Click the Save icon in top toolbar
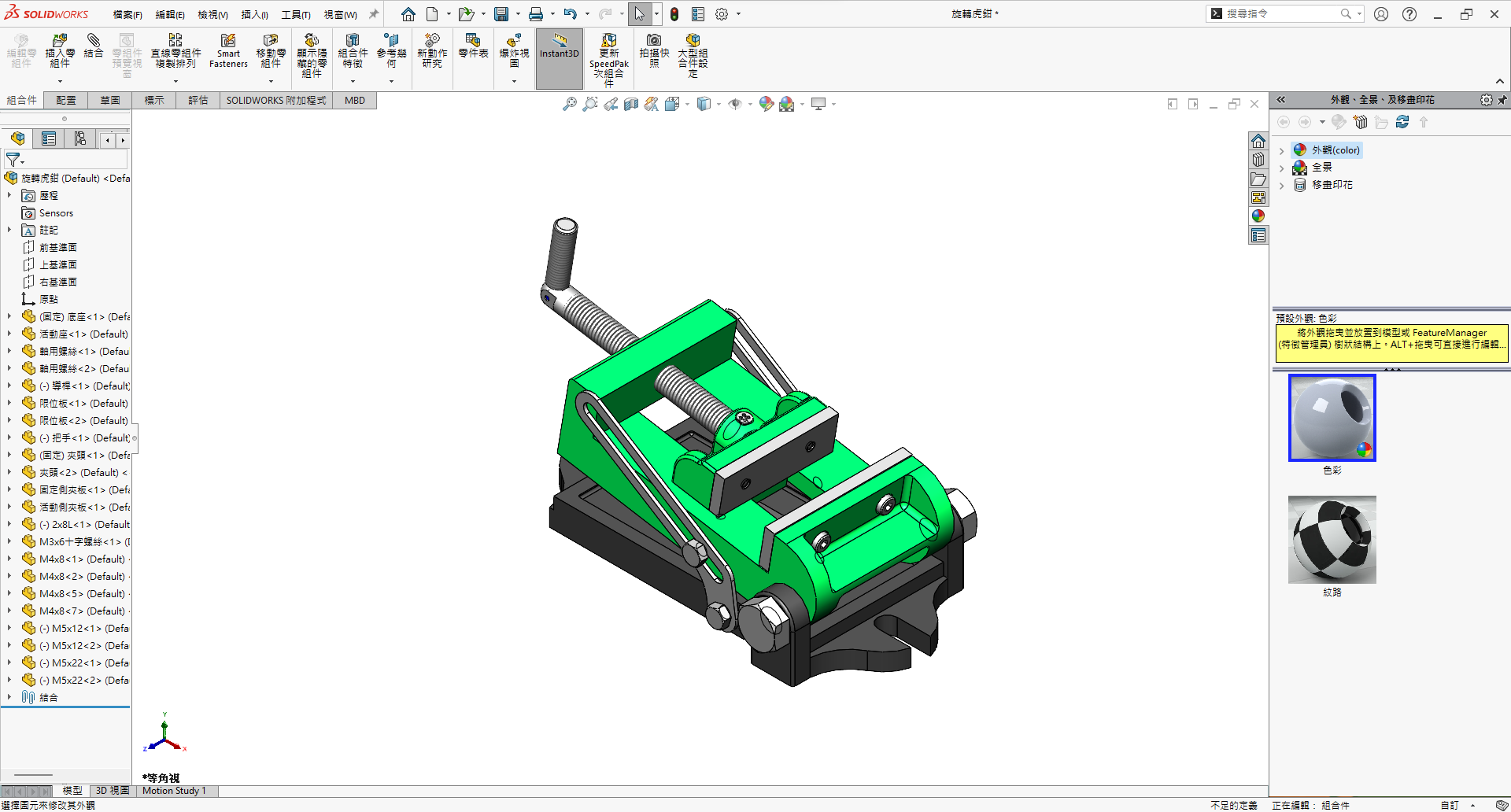 coord(501,14)
